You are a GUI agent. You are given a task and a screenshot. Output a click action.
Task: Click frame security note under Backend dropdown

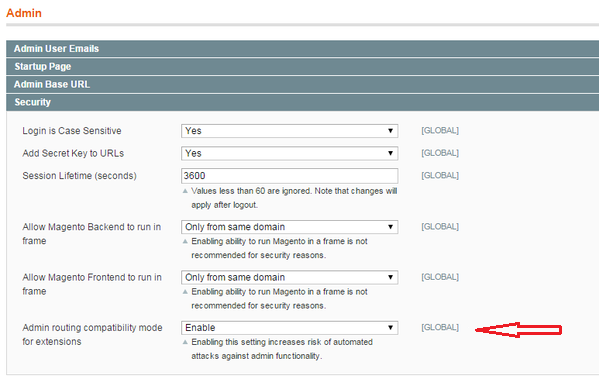275,248
